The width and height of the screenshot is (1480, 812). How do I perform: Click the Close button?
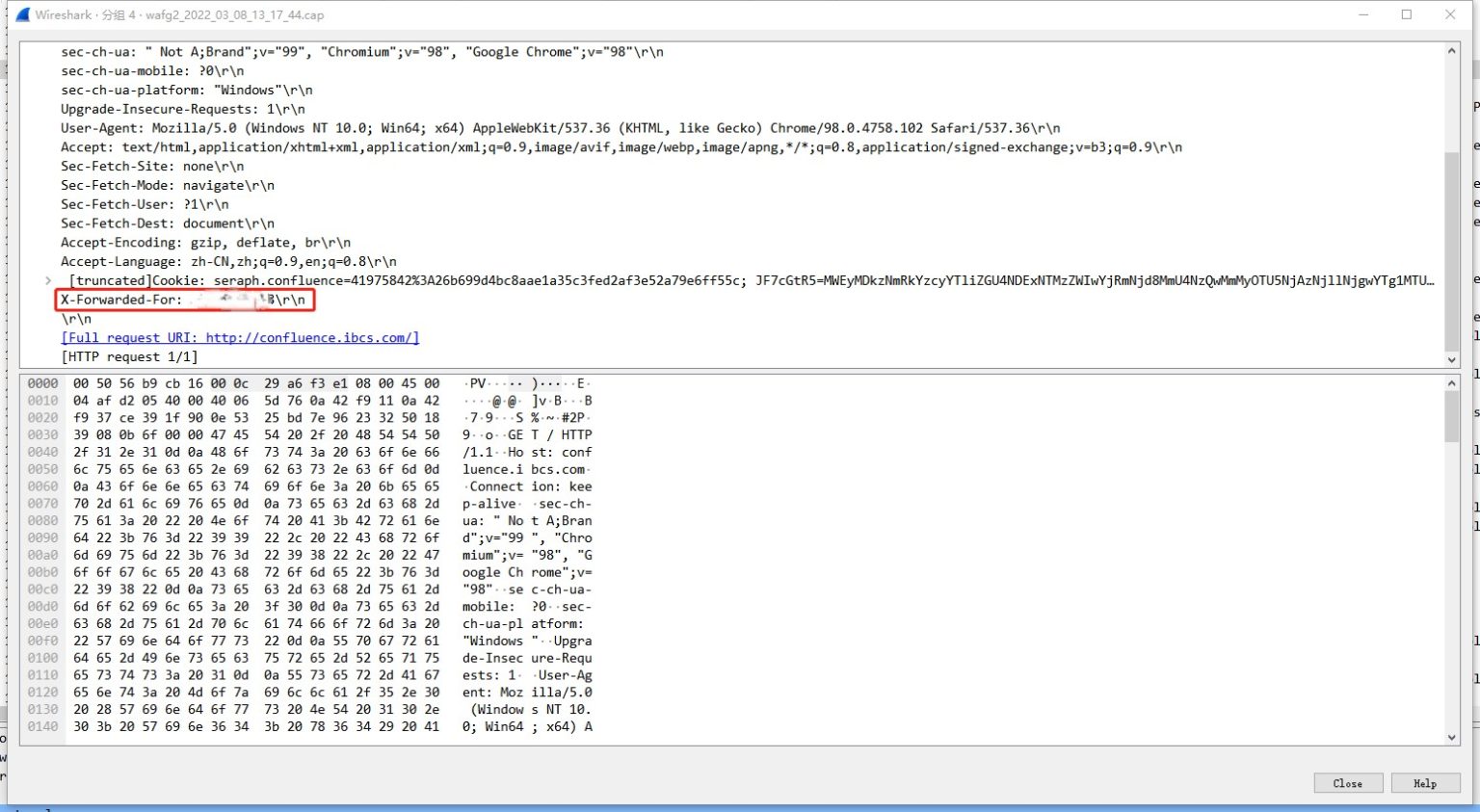click(1348, 783)
